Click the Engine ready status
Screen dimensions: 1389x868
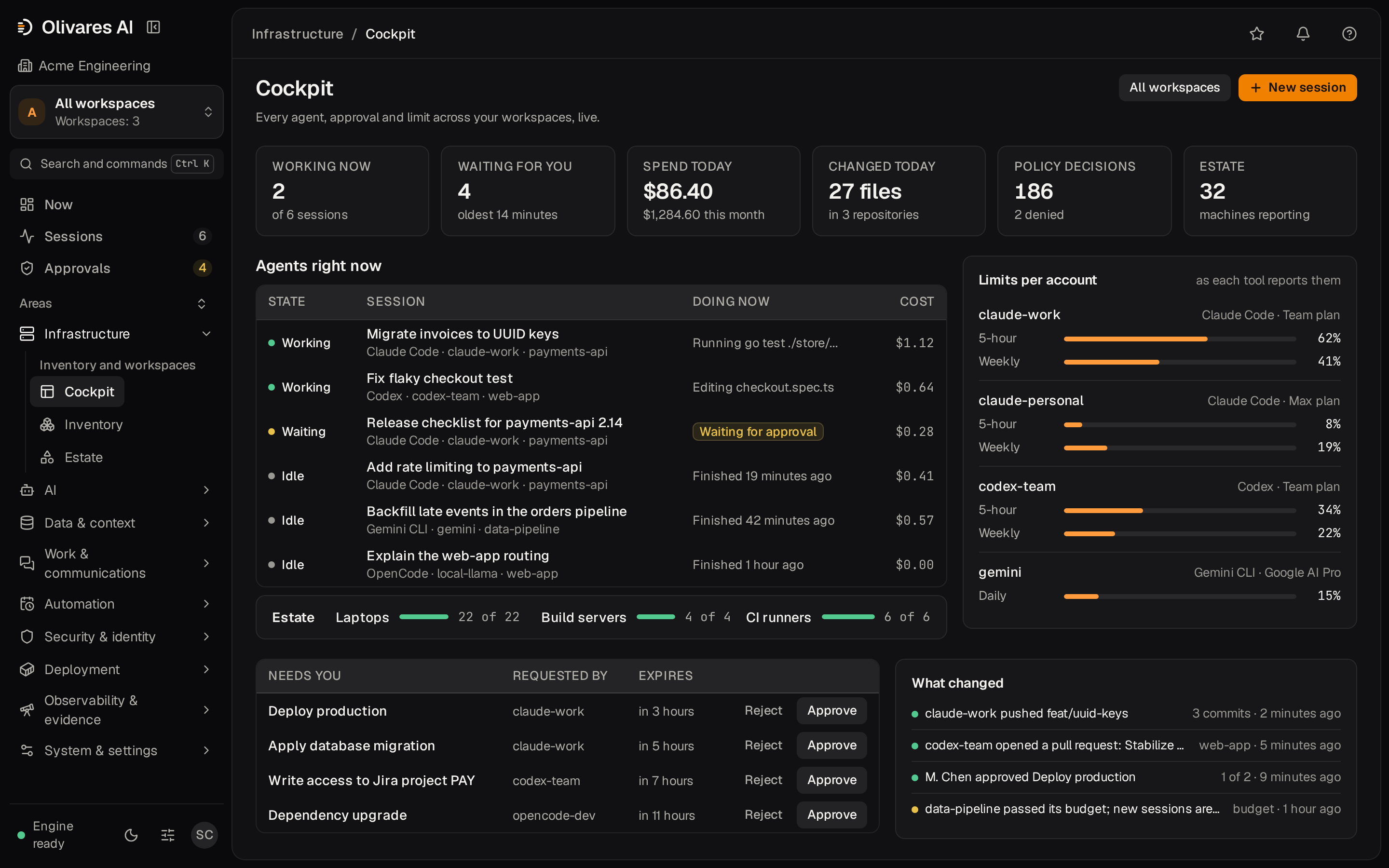pyautogui.click(x=46, y=835)
